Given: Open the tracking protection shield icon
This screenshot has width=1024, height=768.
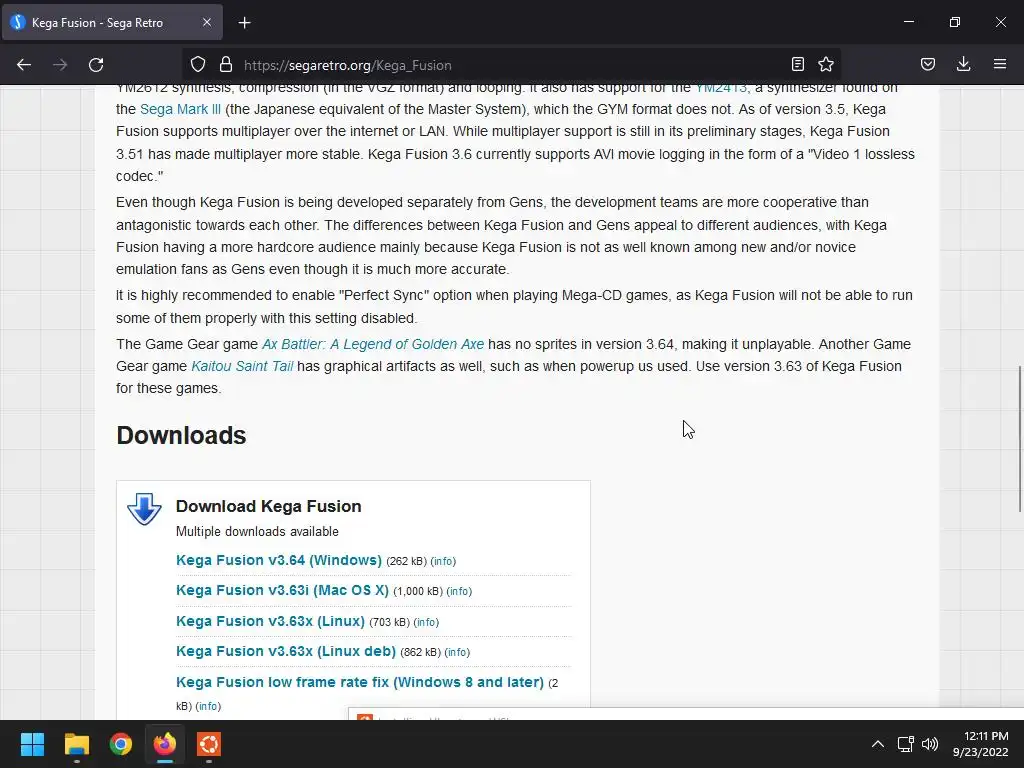Looking at the screenshot, I should point(198,64).
